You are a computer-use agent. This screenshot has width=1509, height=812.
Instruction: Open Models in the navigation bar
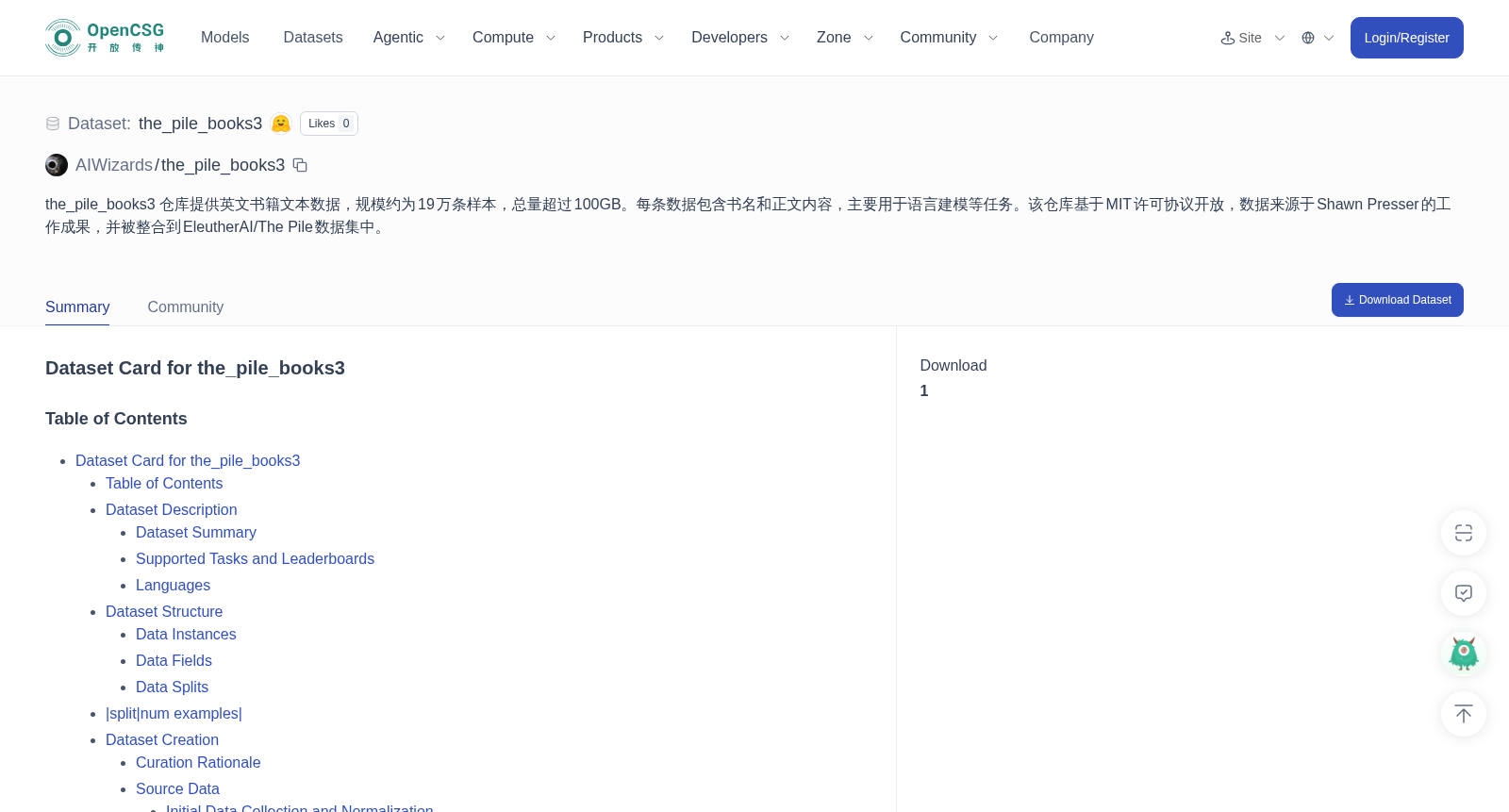225,38
